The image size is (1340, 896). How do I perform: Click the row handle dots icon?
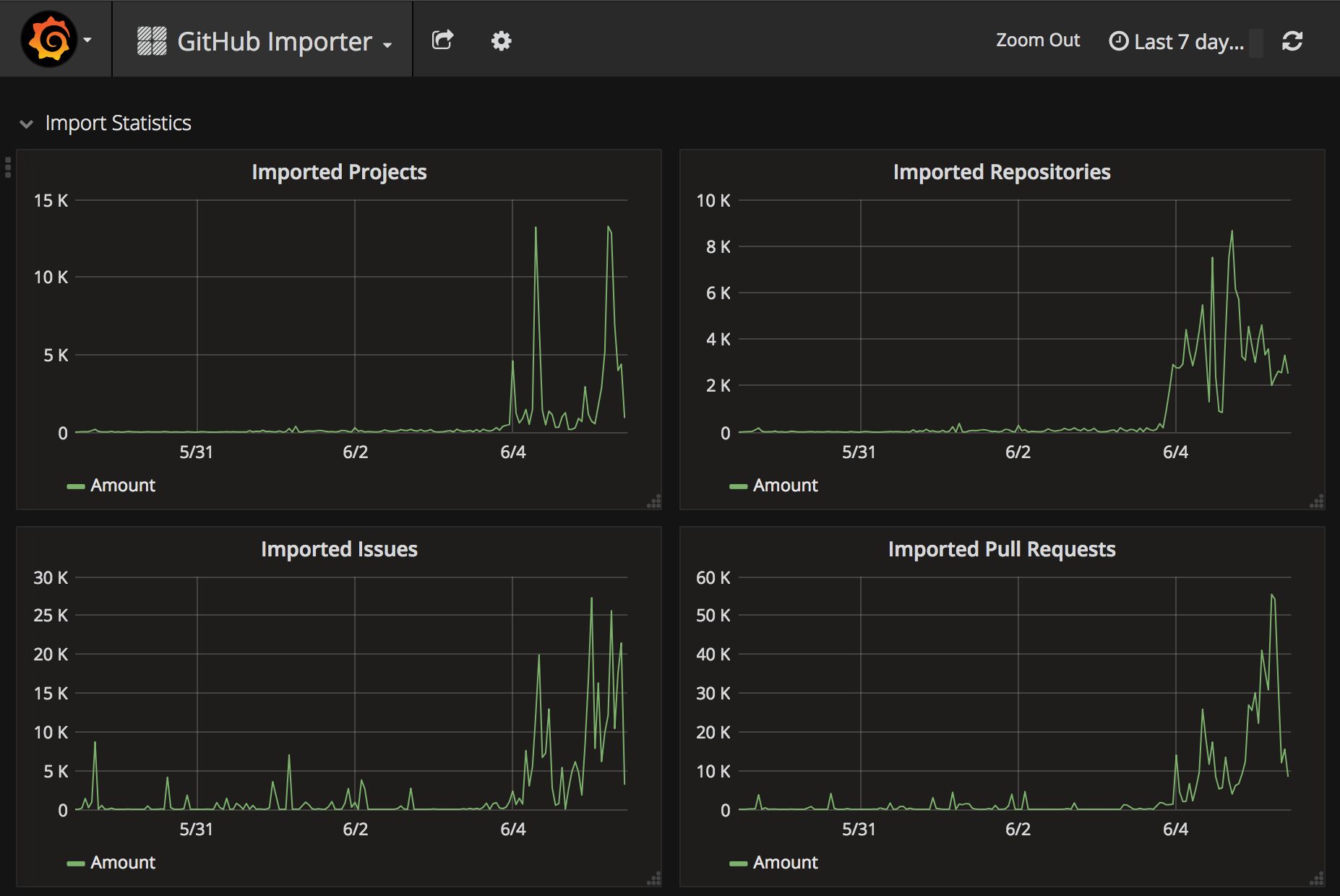pyautogui.click(x=8, y=167)
